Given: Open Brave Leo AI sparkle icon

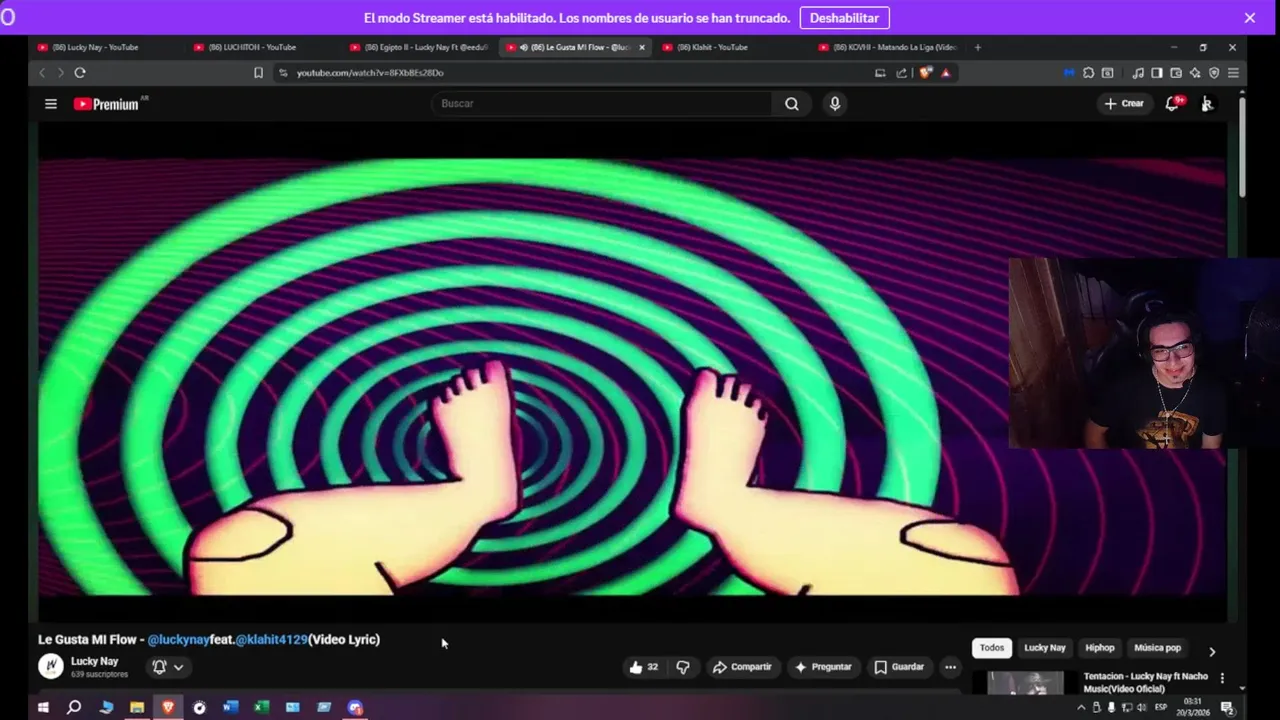Looking at the screenshot, I should click(x=1195, y=73).
